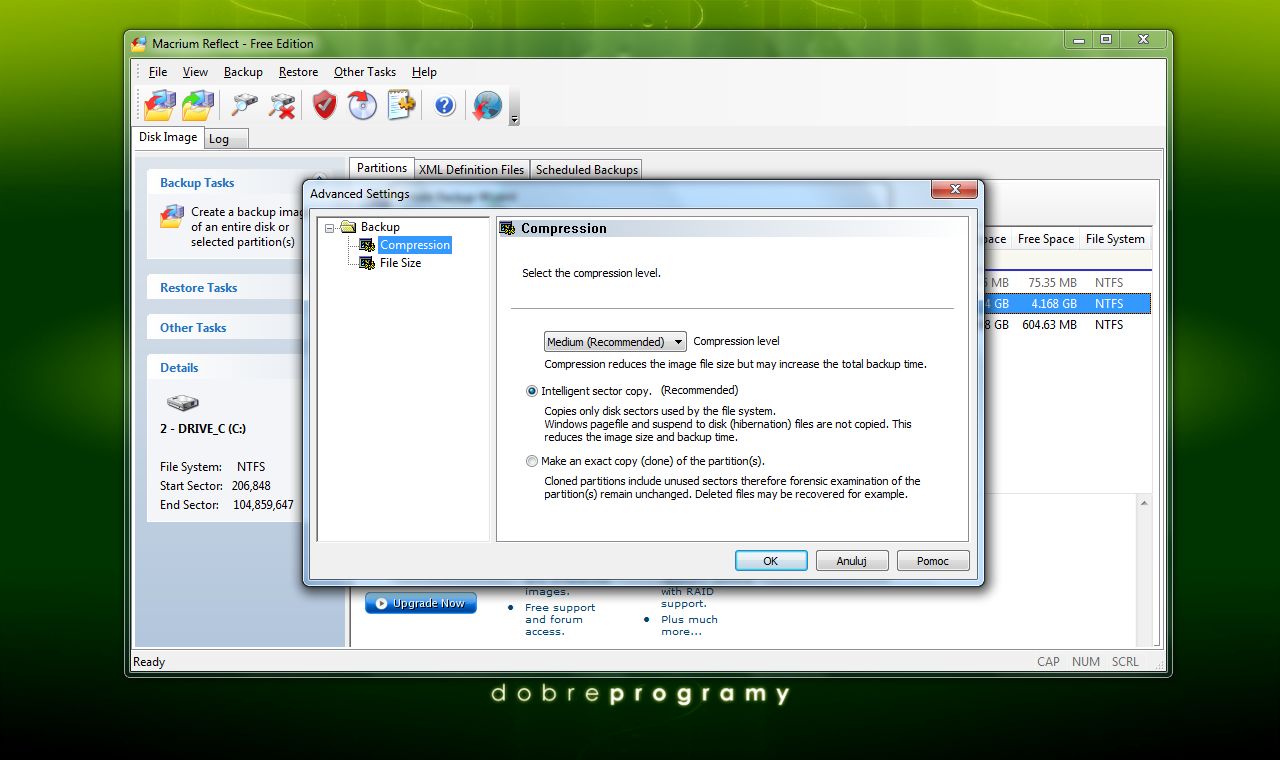Click the rescue CD disc icon
The image size is (1280, 760).
(x=362, y=104)
